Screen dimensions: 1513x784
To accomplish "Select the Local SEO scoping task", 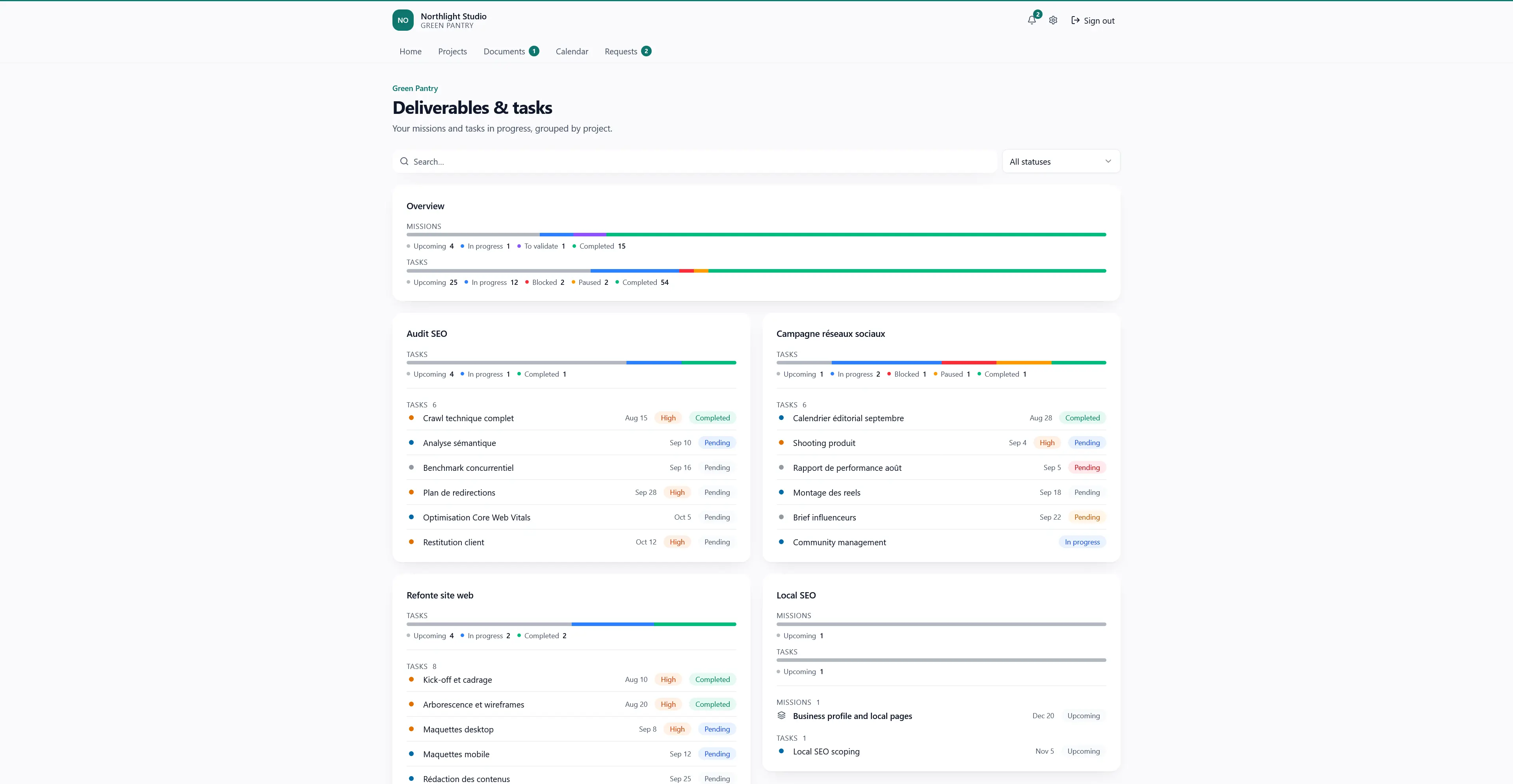I will [941, 751].
